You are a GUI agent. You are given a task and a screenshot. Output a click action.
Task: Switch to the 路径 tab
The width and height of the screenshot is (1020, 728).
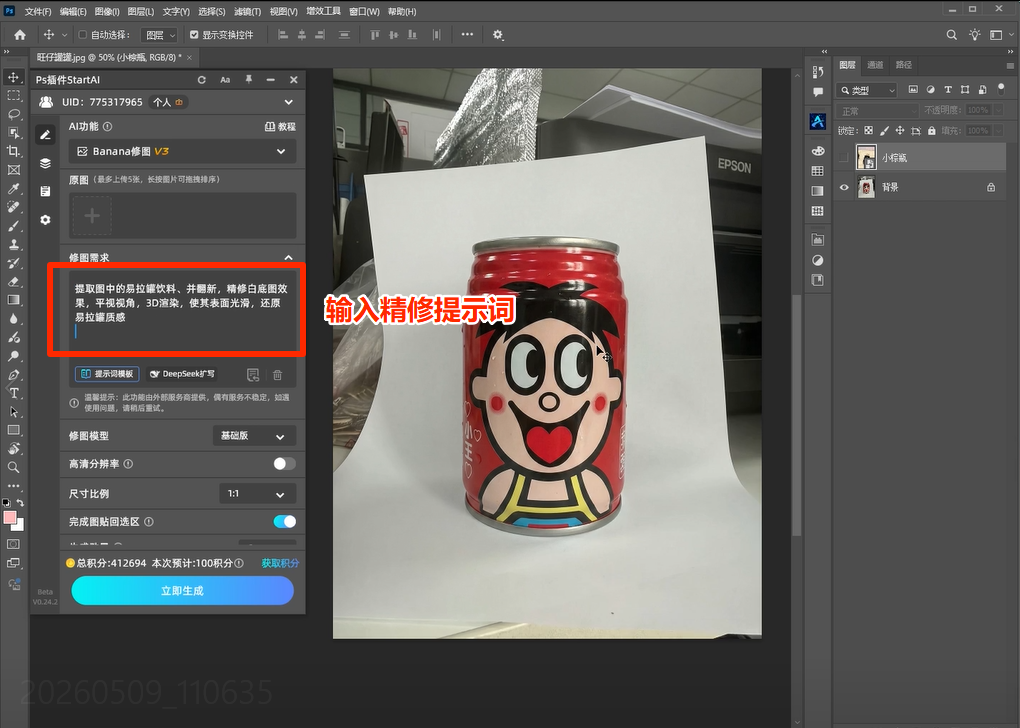(904, 65)
